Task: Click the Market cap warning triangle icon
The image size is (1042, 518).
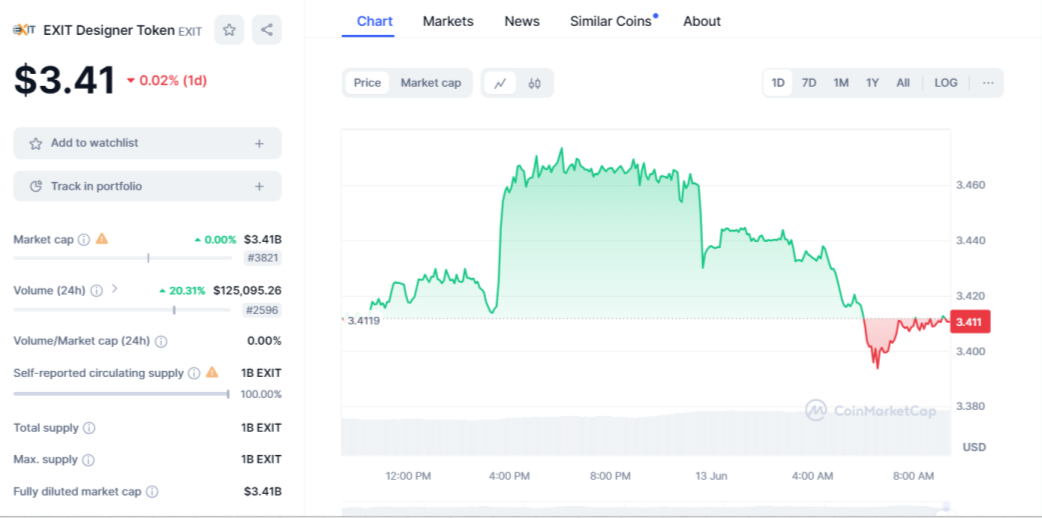Action: [x=102, y=239]
